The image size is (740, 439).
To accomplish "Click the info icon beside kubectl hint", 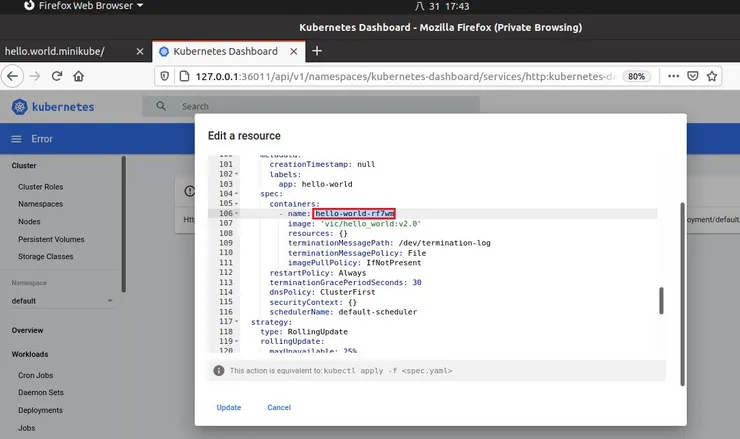I will click(218, 370).
